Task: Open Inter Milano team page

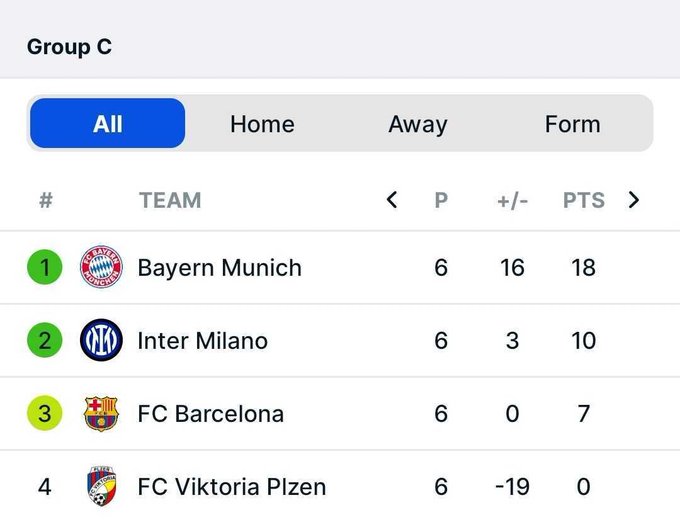Action: click(x=203, y=341)
